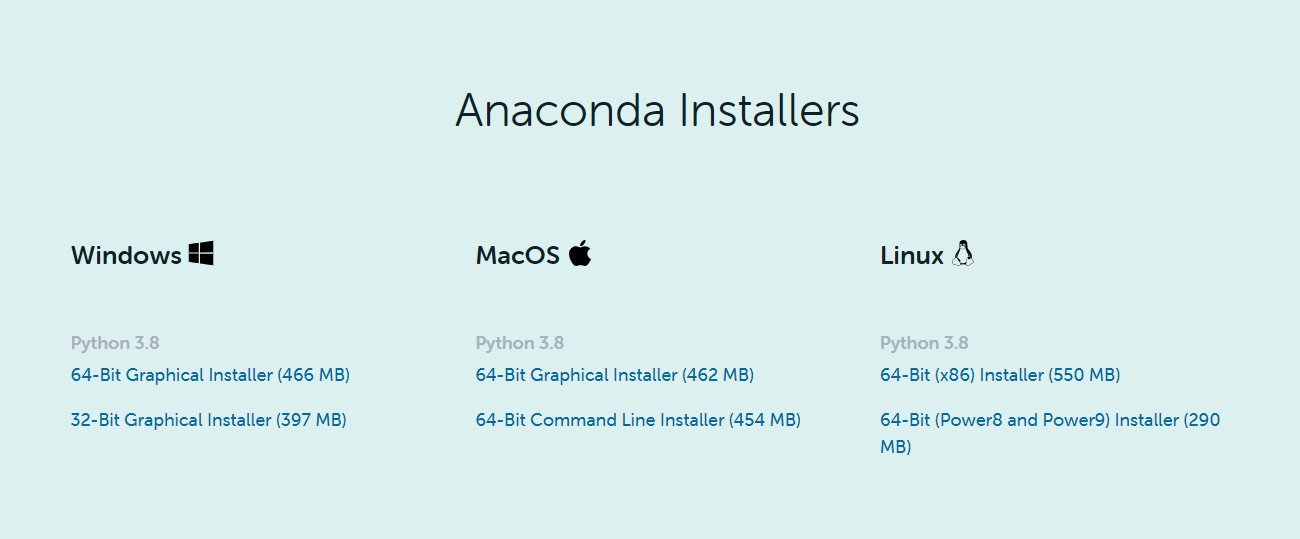This screenshot has width=1300, height=539.
Task: Click the Windows logo icon
Action: [x=201, y=253]
